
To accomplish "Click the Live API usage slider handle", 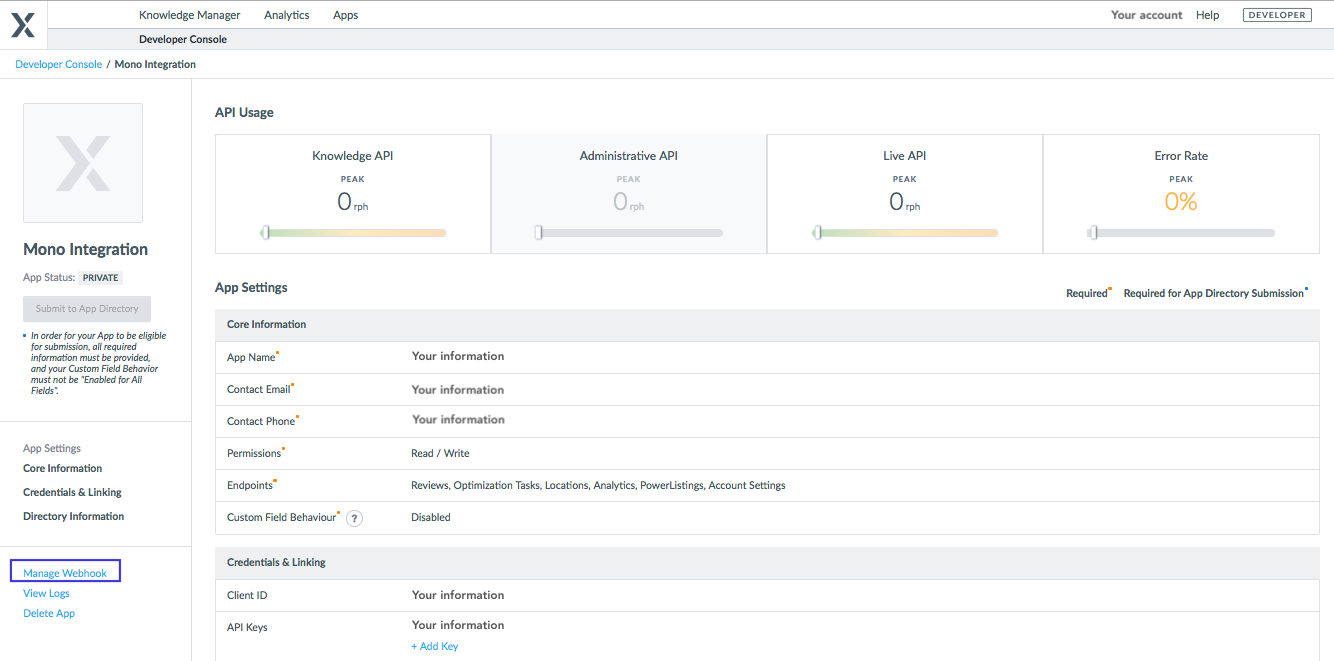I will tap(818, 233).
